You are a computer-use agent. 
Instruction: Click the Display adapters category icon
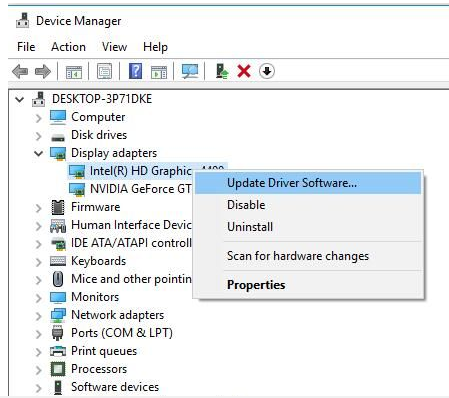58,154
